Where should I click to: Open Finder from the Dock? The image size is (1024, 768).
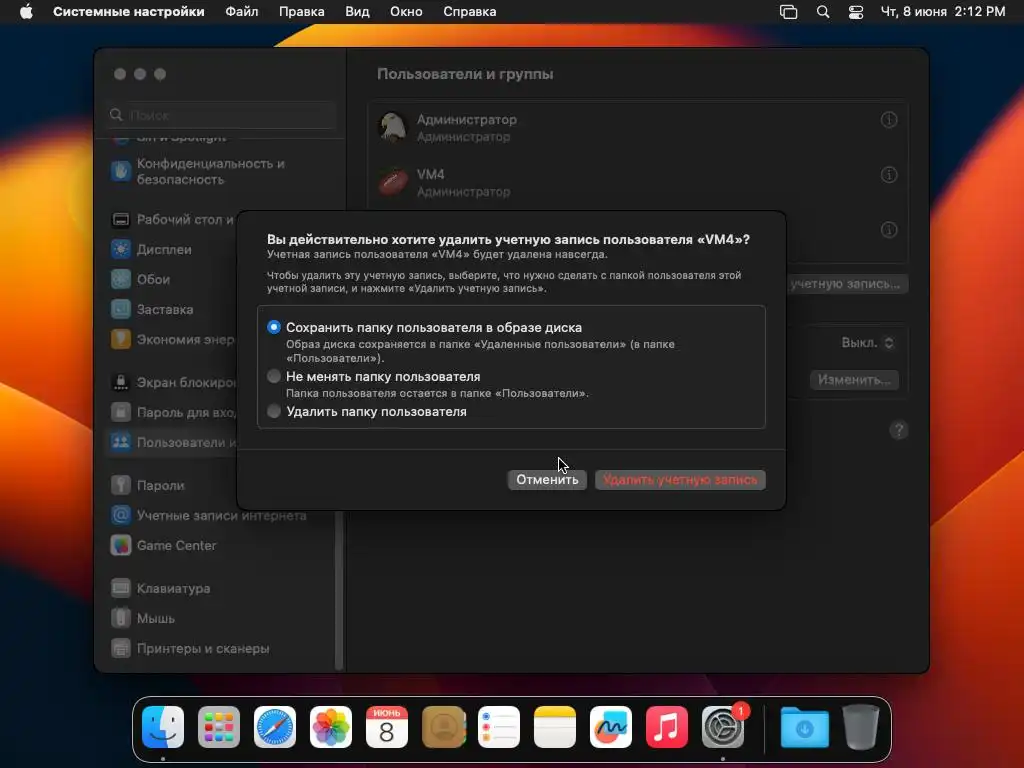click(x=163, y=727)
